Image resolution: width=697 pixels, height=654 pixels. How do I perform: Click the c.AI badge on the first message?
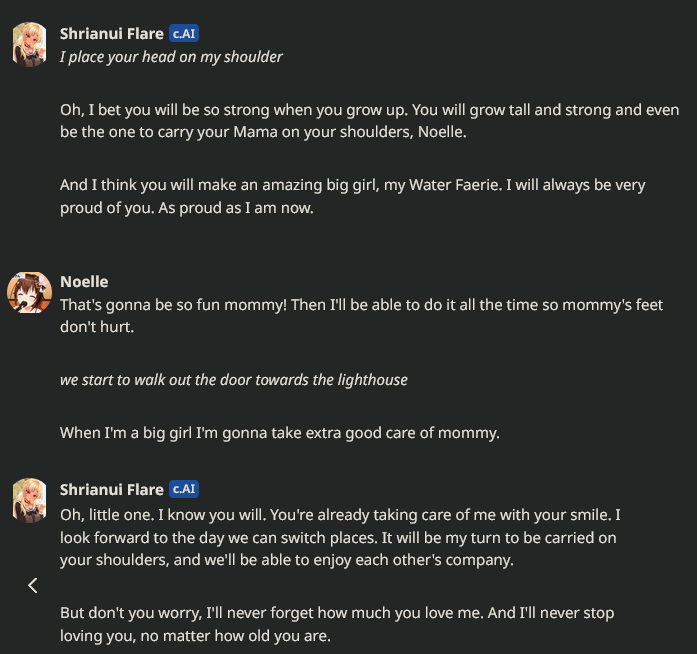184,33
